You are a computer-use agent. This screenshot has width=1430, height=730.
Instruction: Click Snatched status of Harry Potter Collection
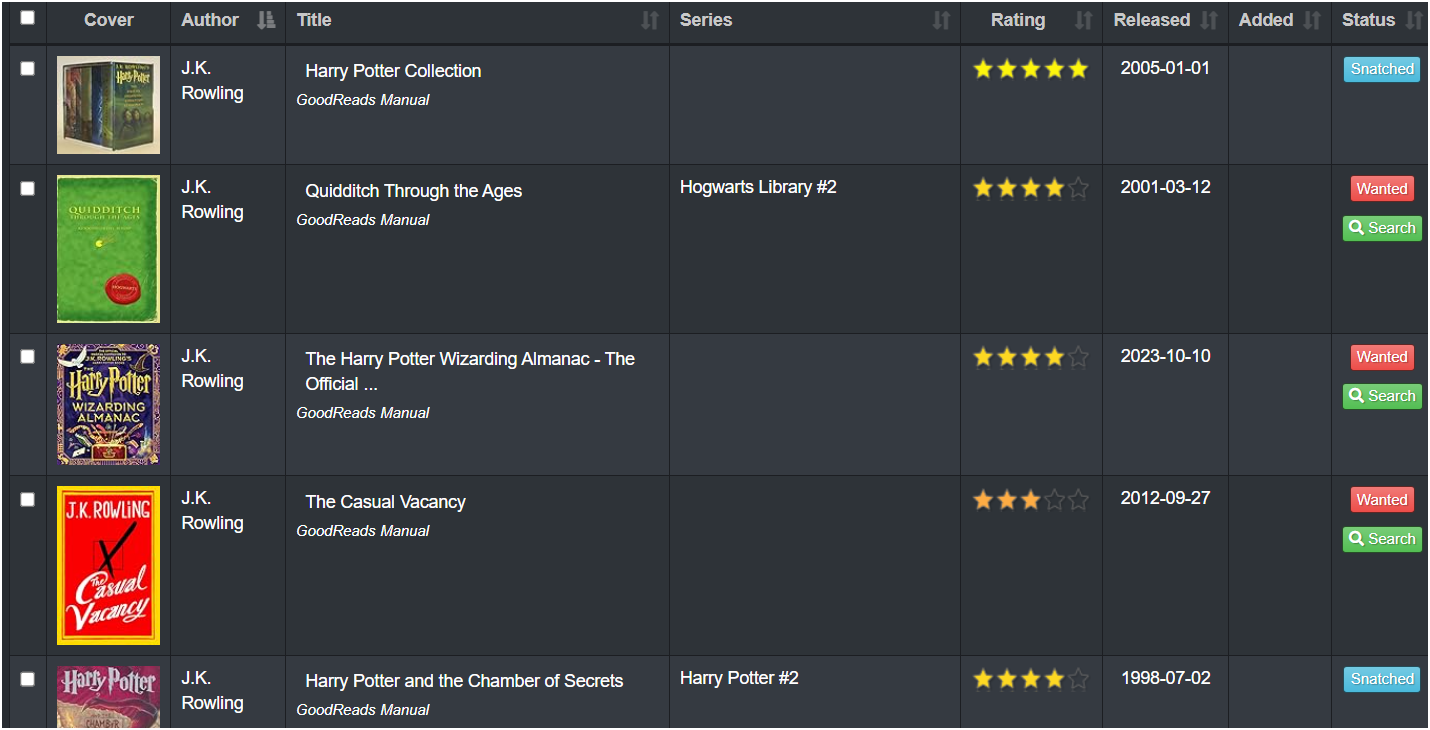click(x=1382, y=69)
